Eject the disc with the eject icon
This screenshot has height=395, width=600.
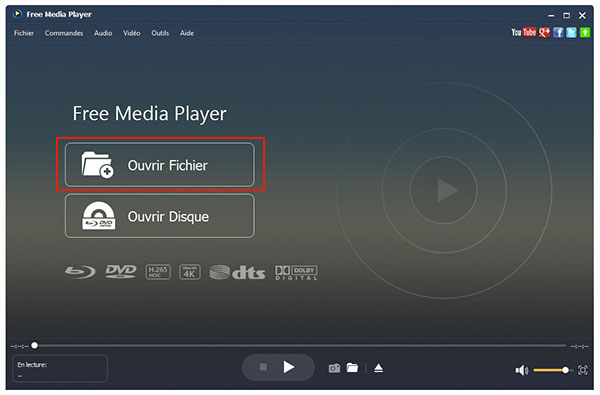pyautogui.click(x=378, y=368)
